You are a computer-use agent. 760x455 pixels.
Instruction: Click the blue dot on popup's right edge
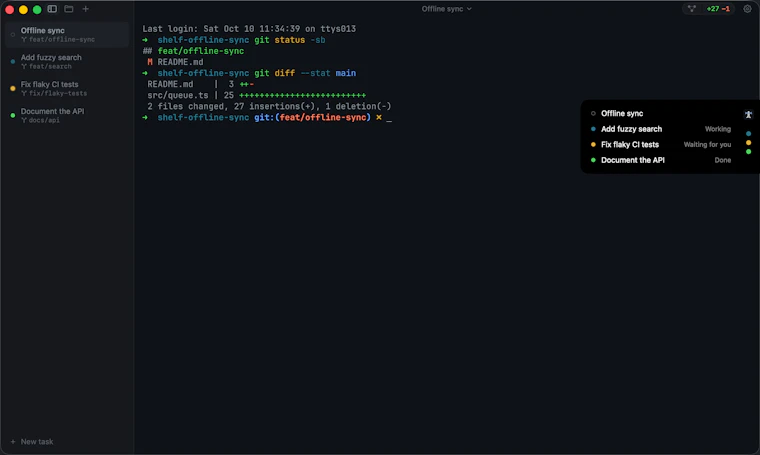pyautogui.click(x=748, y=134)
